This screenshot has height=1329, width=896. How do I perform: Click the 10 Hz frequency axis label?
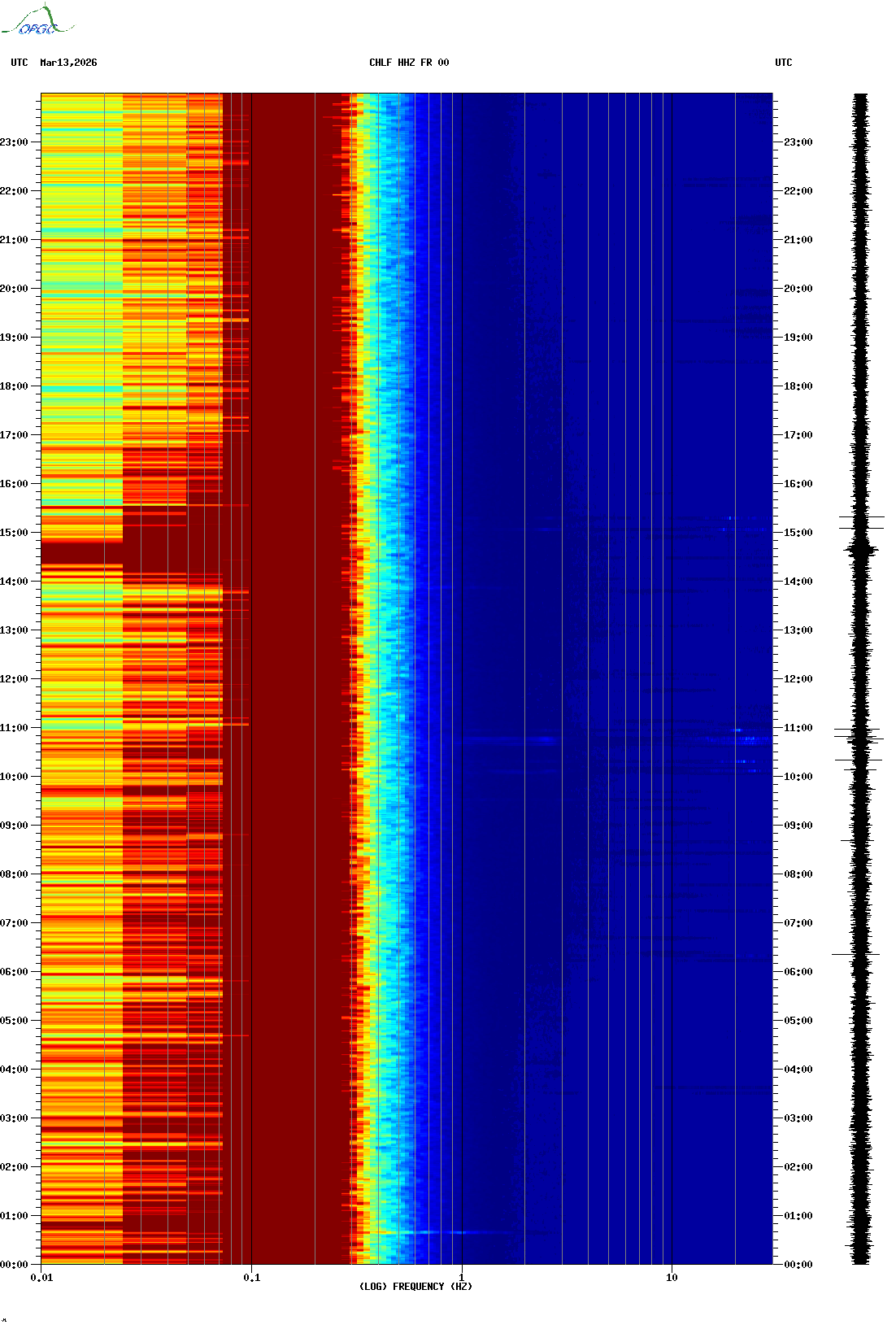pos(672,1278)
